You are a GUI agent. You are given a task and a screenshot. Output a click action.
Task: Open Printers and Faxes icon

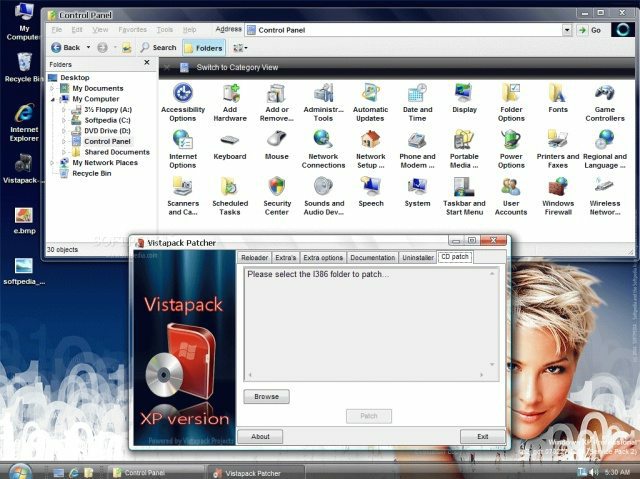(558, 149)
